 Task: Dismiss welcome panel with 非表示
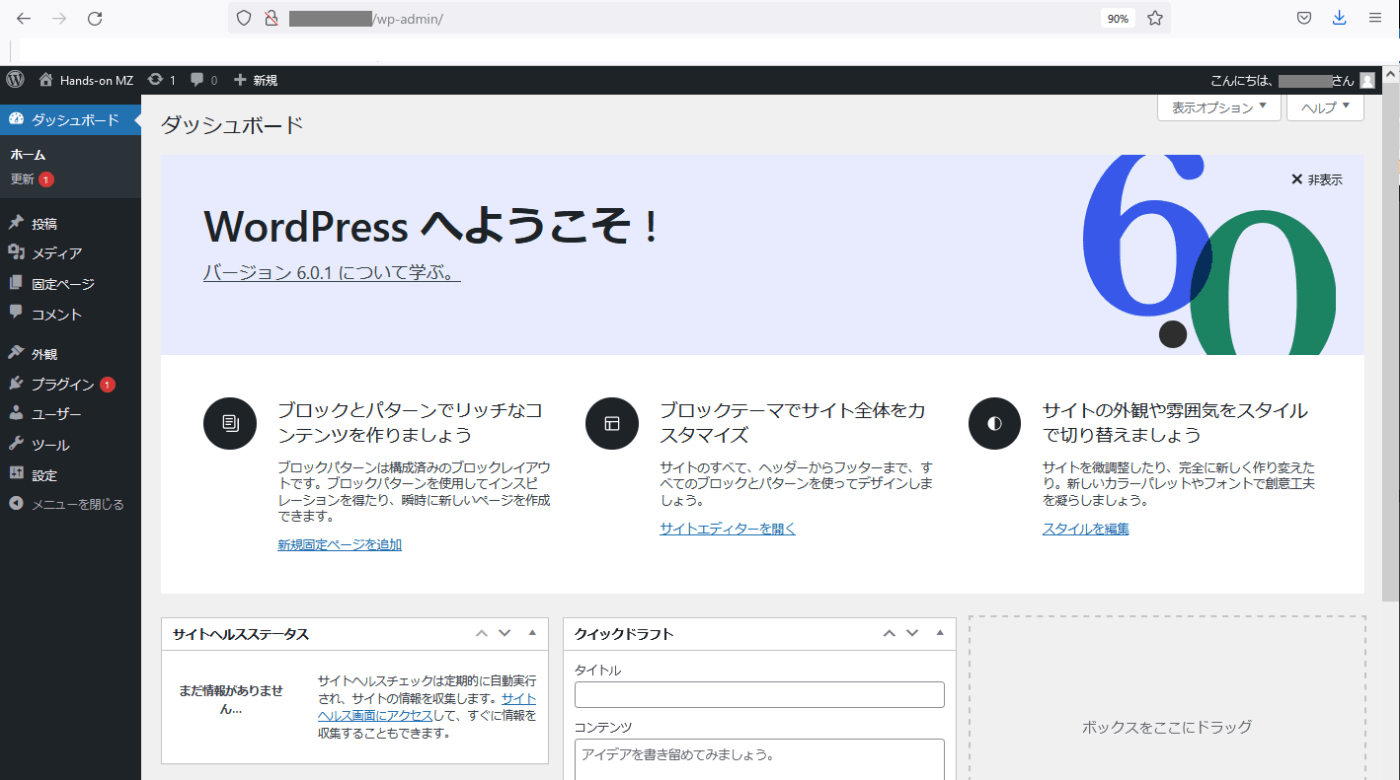coord(1317,180)
